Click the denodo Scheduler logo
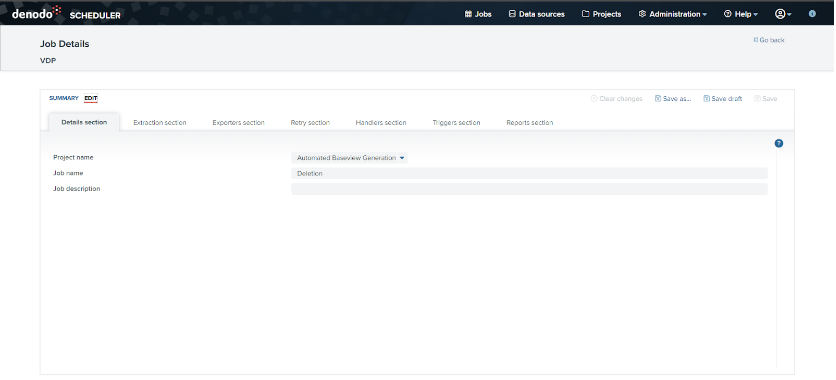Viewport: 836px width, 380px height. (x=66, y=13)
